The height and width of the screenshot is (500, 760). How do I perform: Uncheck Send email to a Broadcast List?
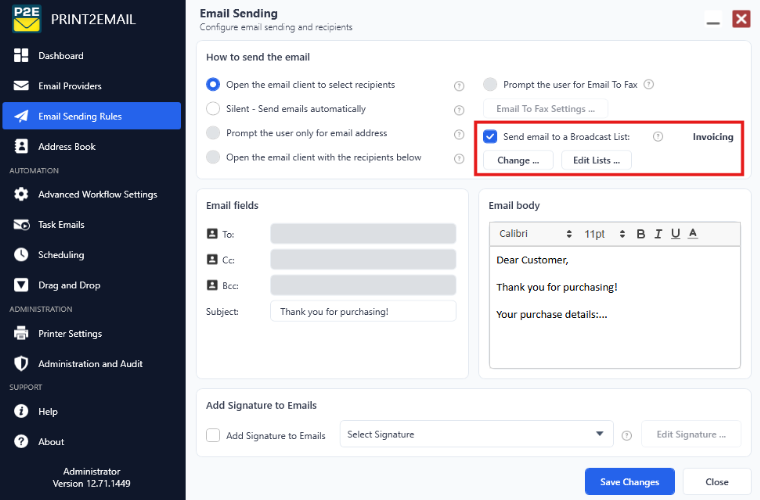click(x=490, y=137)
